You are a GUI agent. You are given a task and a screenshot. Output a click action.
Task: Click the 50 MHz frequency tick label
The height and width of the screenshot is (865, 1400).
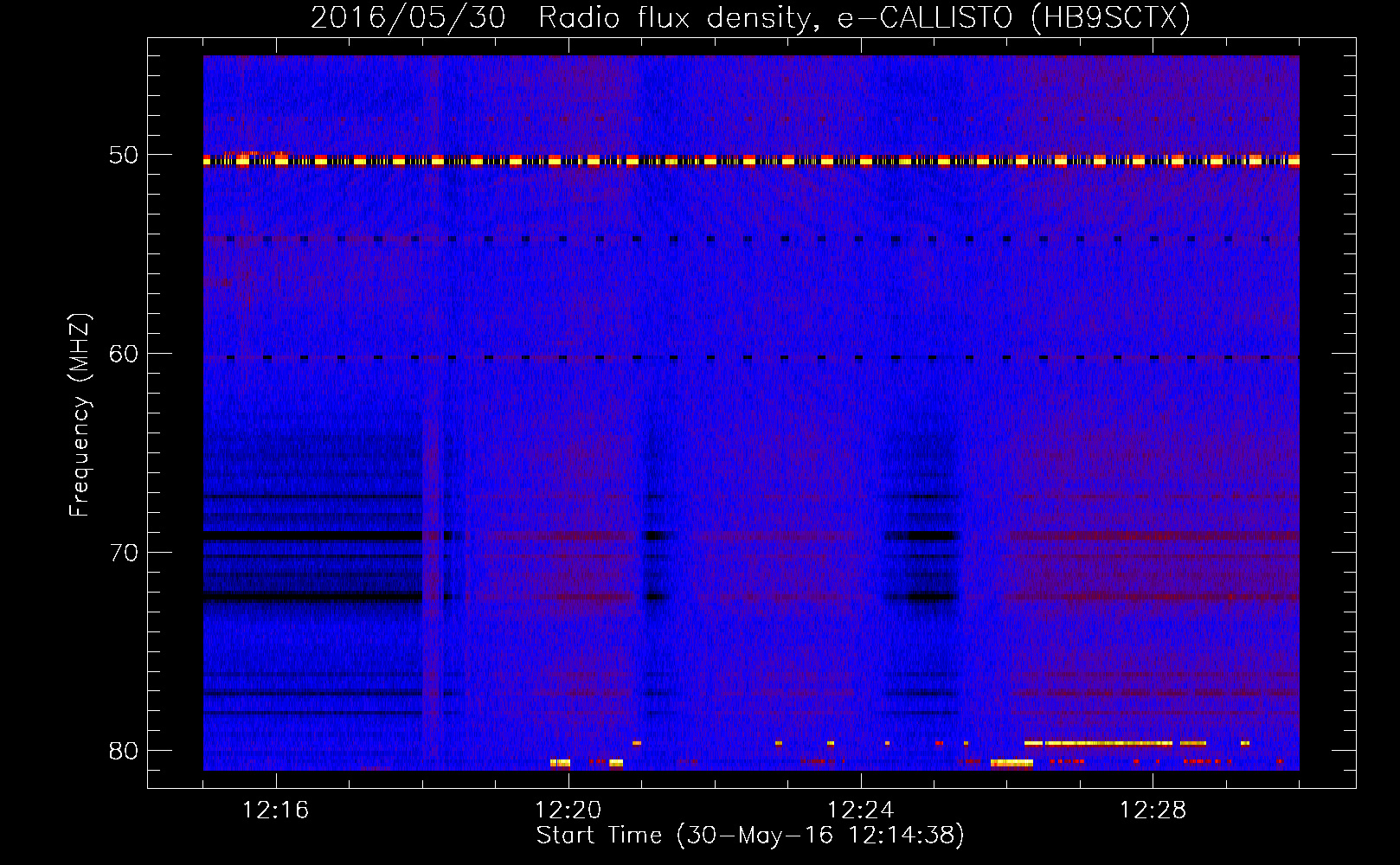123,156
